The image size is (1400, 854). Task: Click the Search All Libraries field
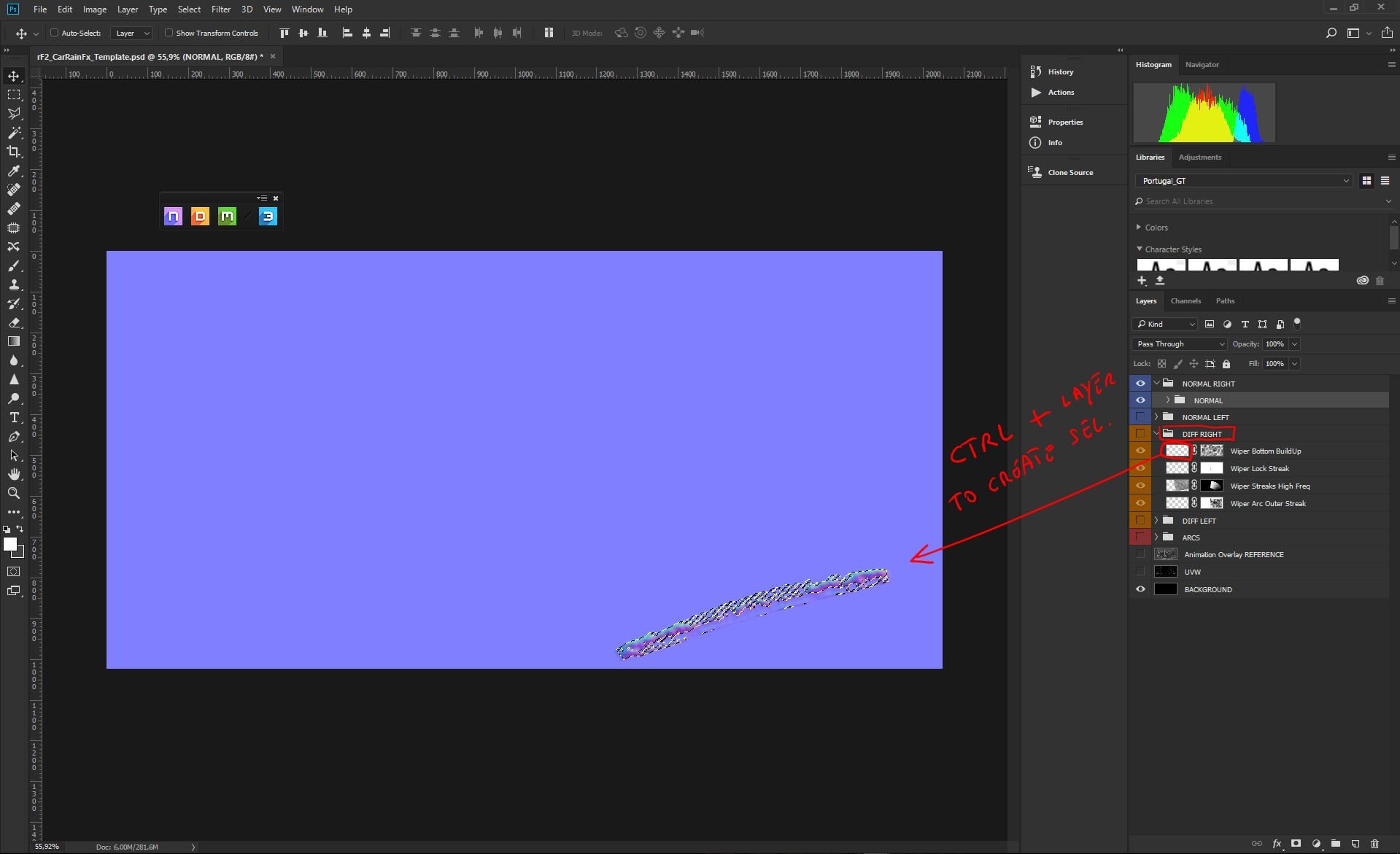pos(1262,201)
